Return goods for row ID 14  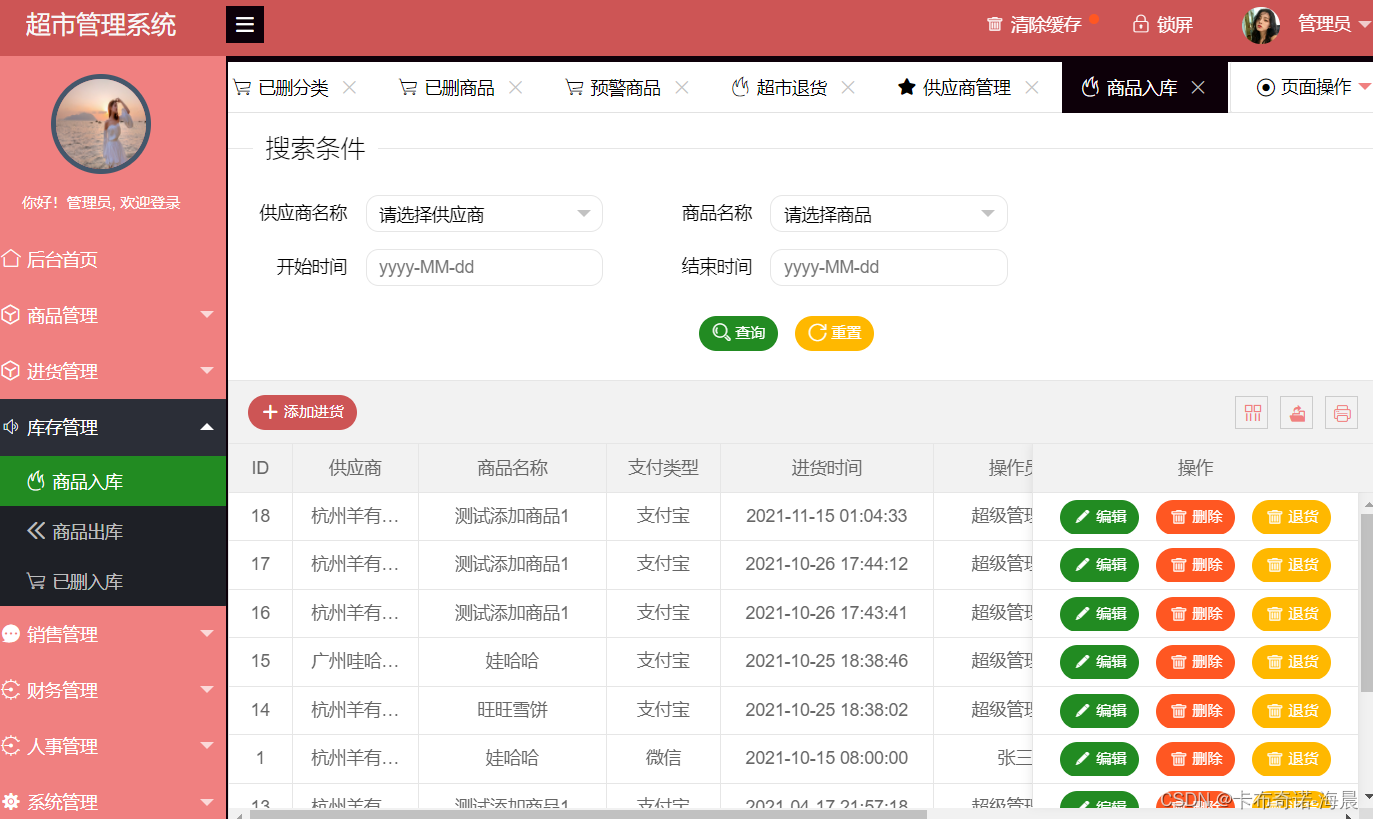click(1291, 711)
